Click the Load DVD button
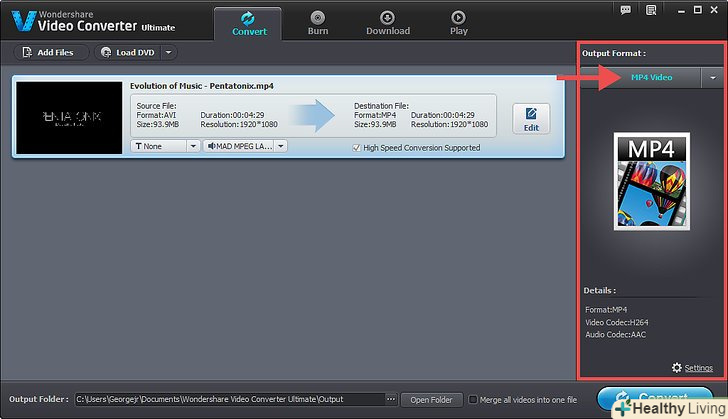This screenshot has width=728, height=419. (x=129, y=52)
